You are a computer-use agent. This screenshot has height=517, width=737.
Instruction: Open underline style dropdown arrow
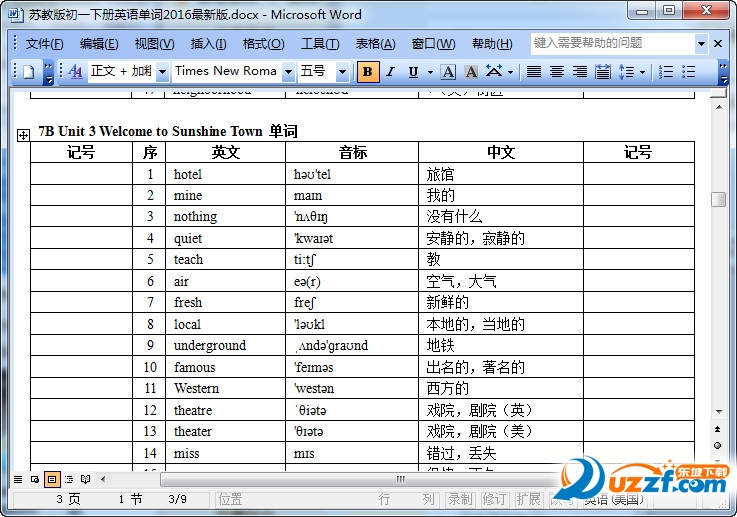pyautogui.click(x=430, y=72)
